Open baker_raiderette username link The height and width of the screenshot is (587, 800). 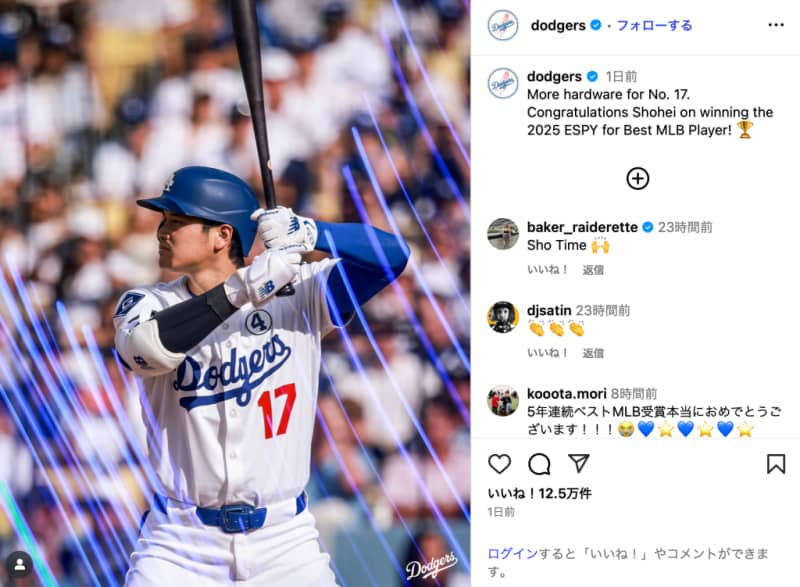(x=582, y=227)
